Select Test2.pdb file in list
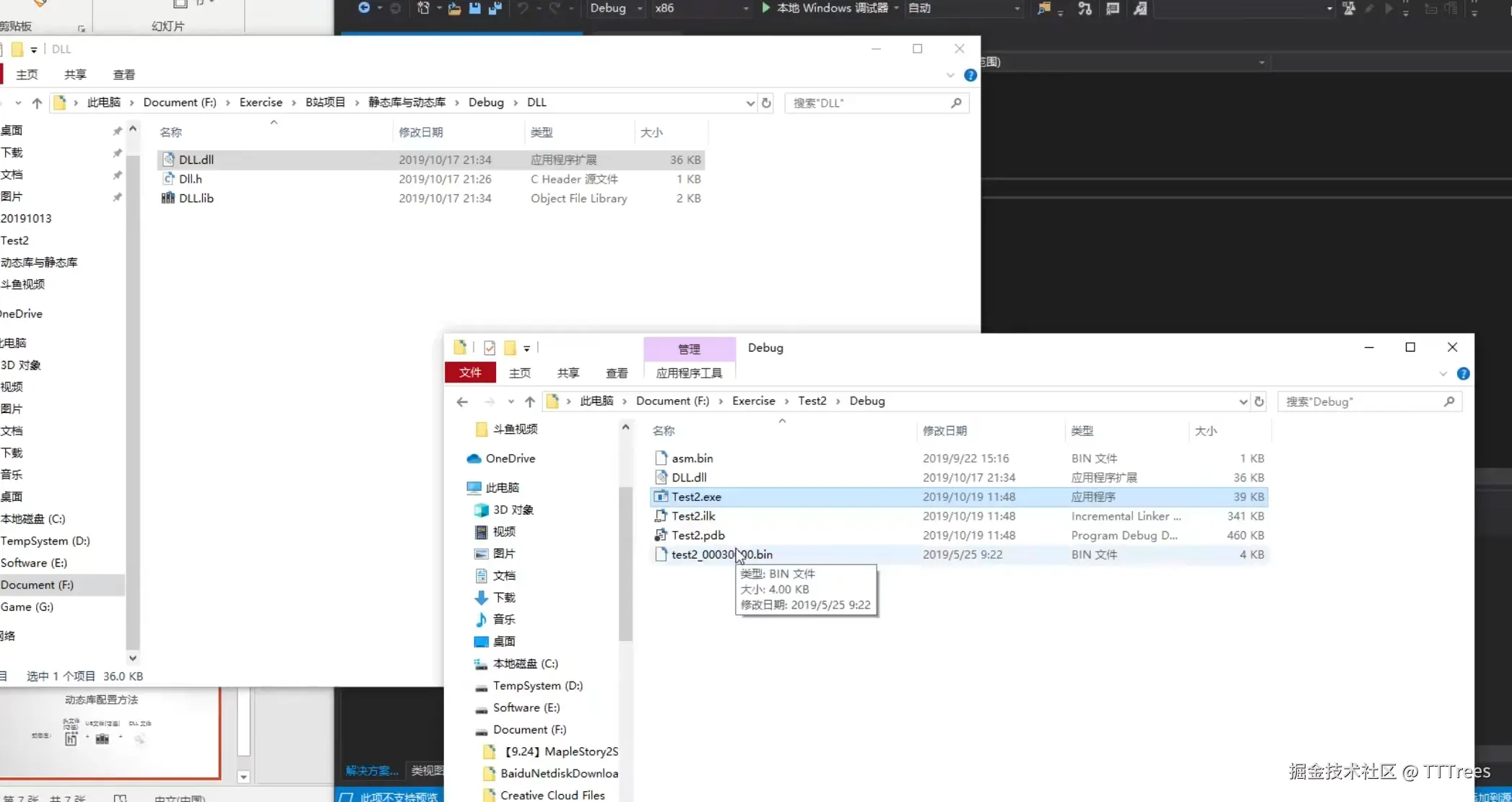Image resolution: width=1512 pixels, height=802 pixels. point(698,535)
